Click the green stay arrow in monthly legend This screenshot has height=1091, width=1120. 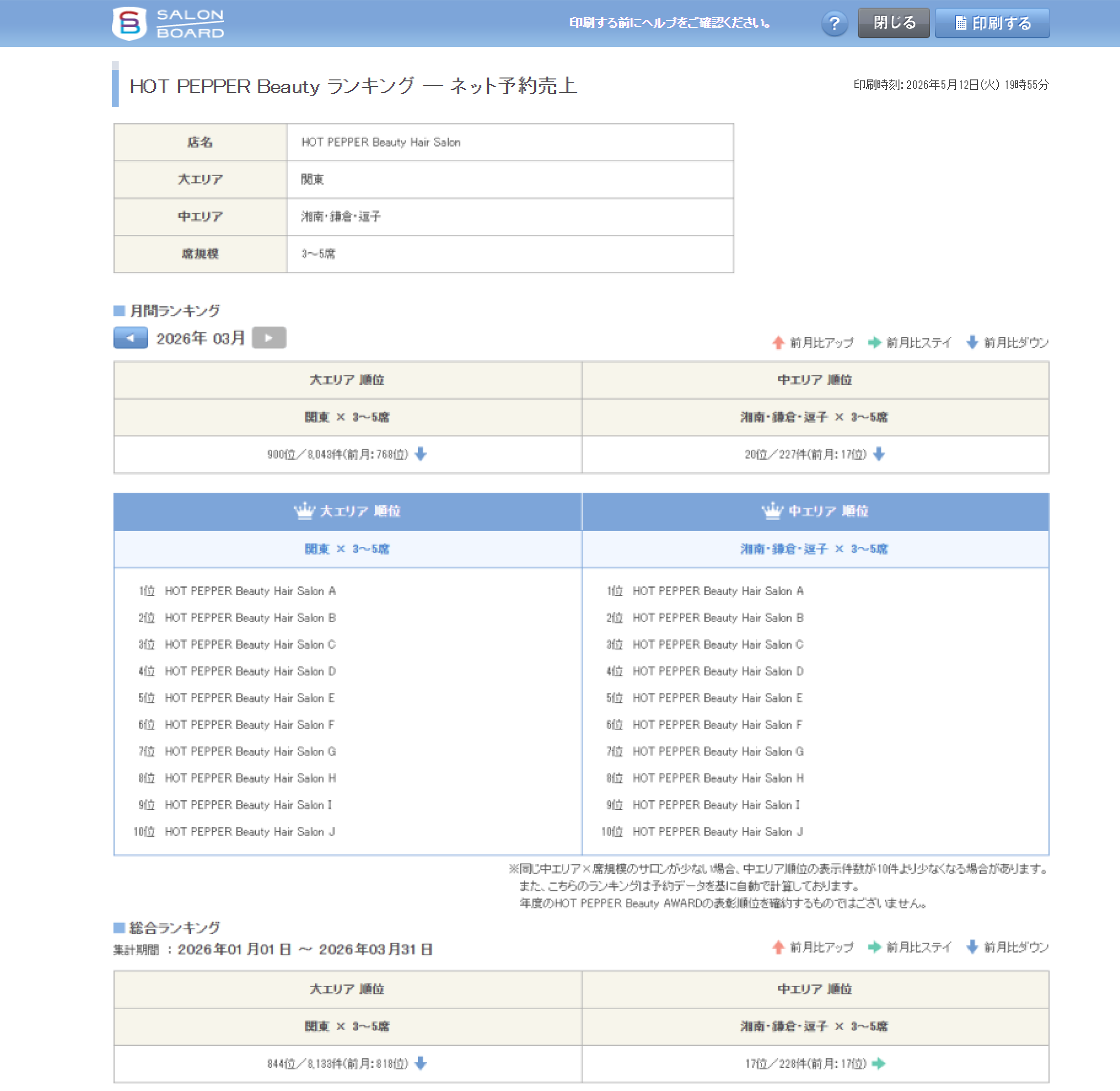(874, 343)
